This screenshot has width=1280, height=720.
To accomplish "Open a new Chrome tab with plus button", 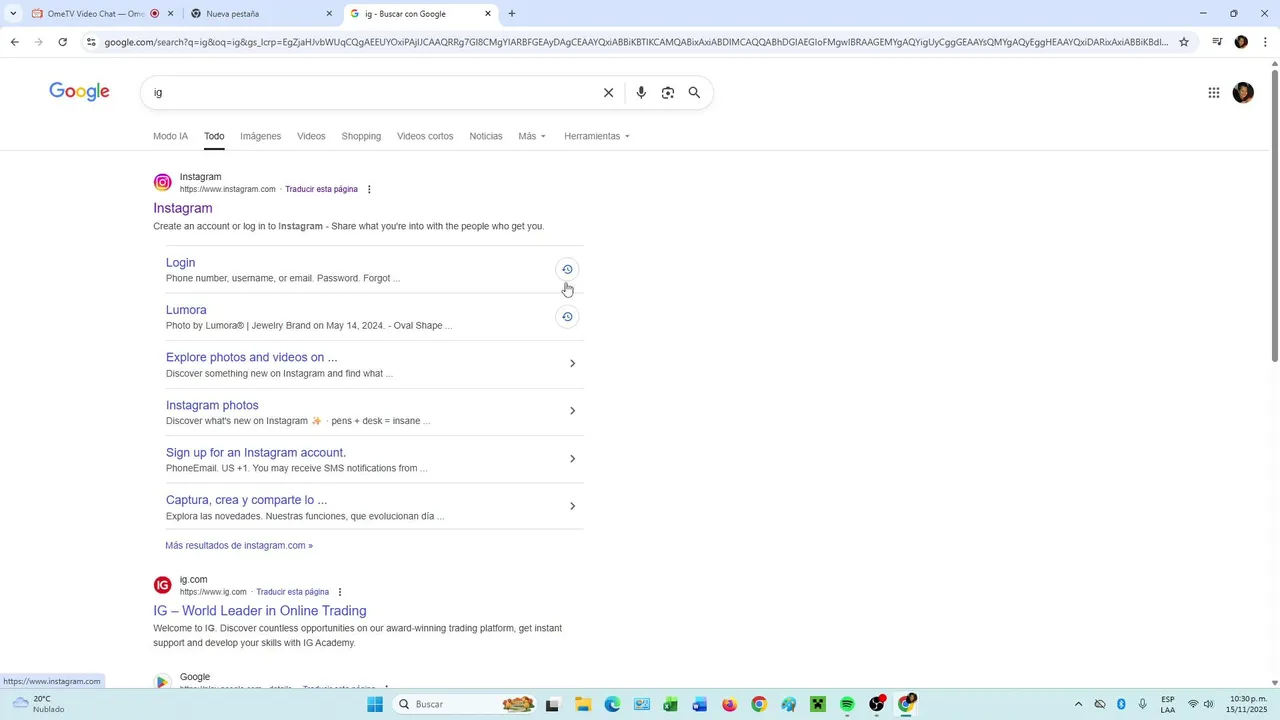I will tap(512, 14).
